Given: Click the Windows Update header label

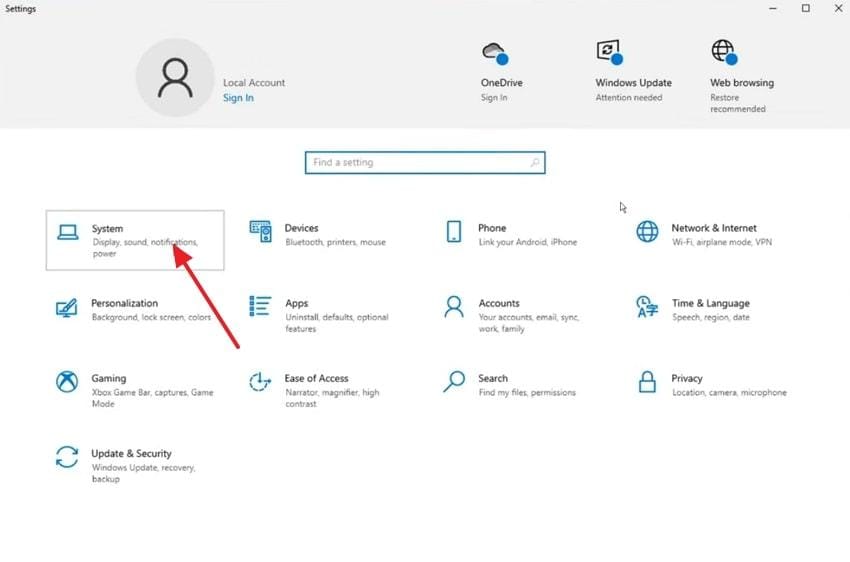Looking at the screenshot, I should 634,82.
